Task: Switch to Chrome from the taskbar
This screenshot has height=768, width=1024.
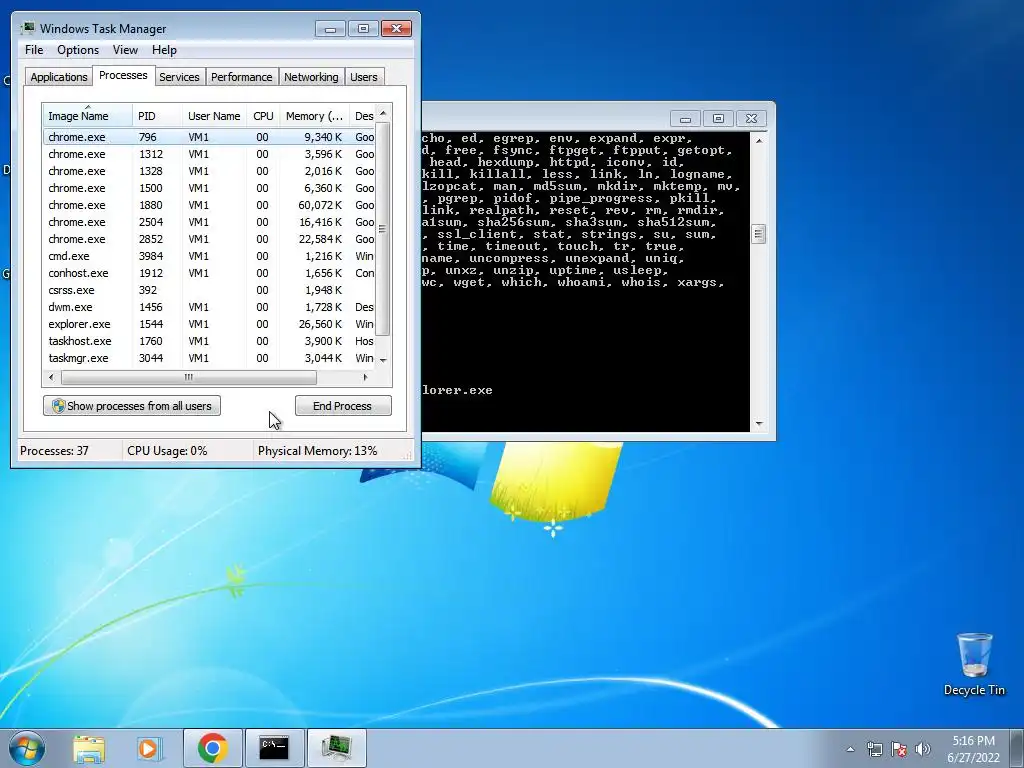Action: pos(212,748)
